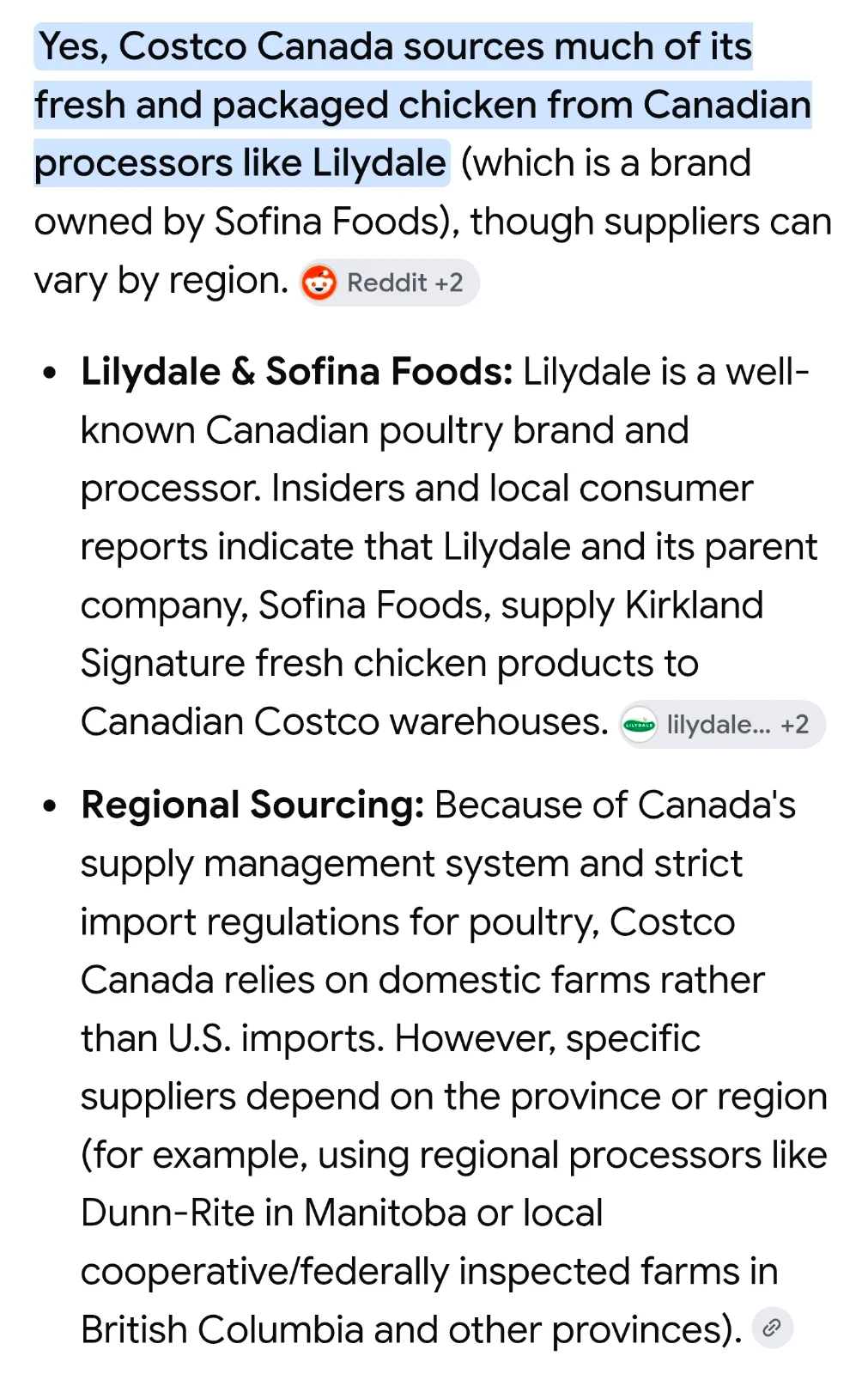868x1374 pixels.
Task: Click the green Lilydale logo icon
Action: click(640, 725)
